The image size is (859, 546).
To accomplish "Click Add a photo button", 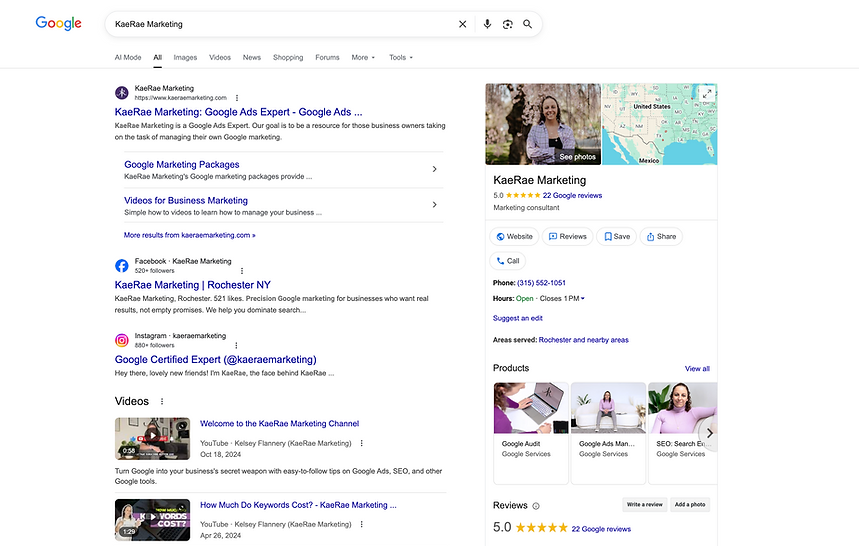I will (690, 504).
